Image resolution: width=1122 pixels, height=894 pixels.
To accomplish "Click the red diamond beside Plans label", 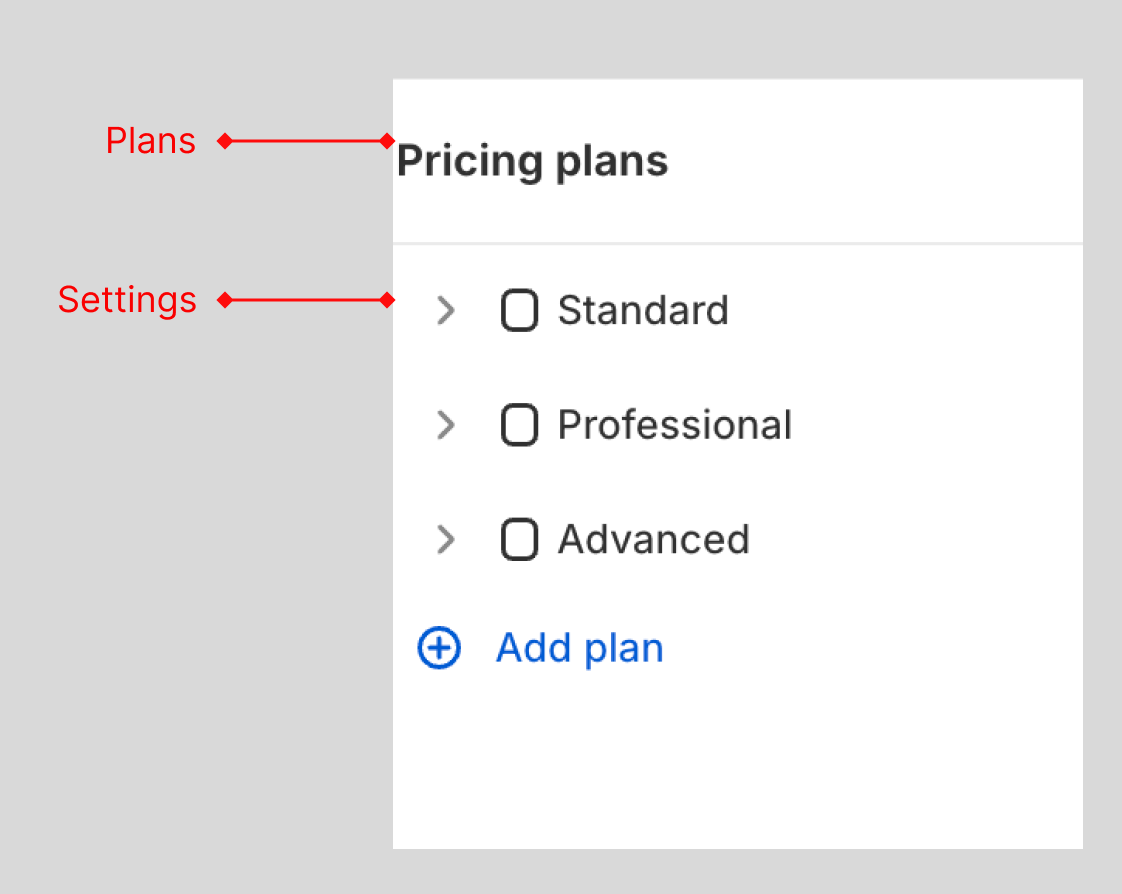I will (225, 141).
